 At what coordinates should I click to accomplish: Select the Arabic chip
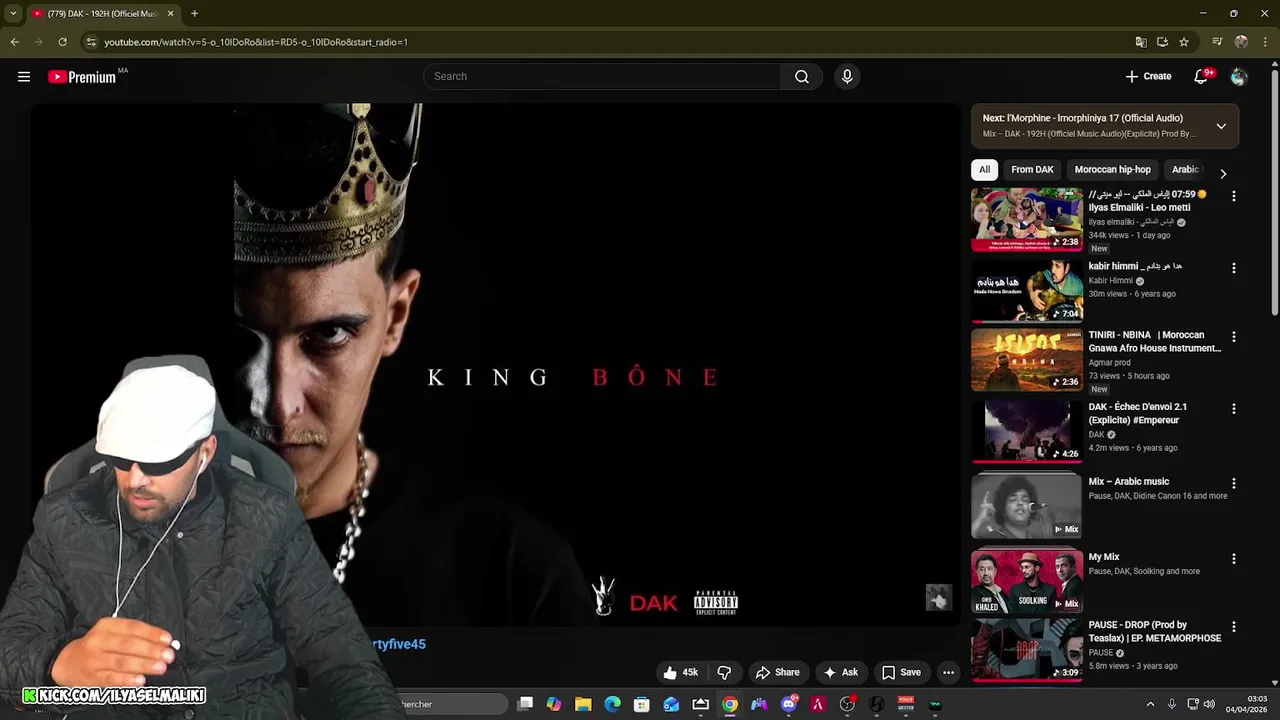point(1186,169)
